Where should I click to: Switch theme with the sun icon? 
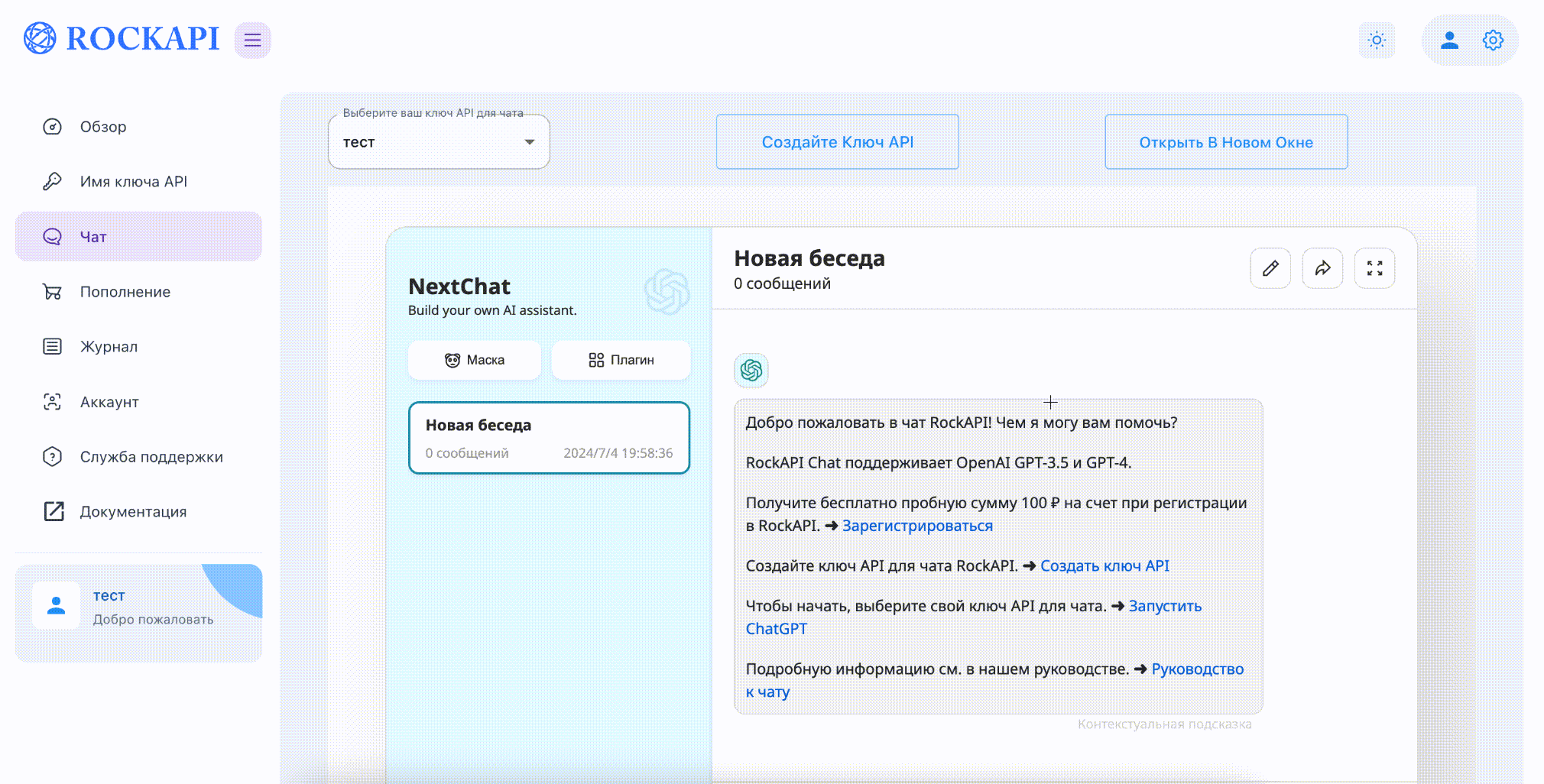pos(1377,40)
